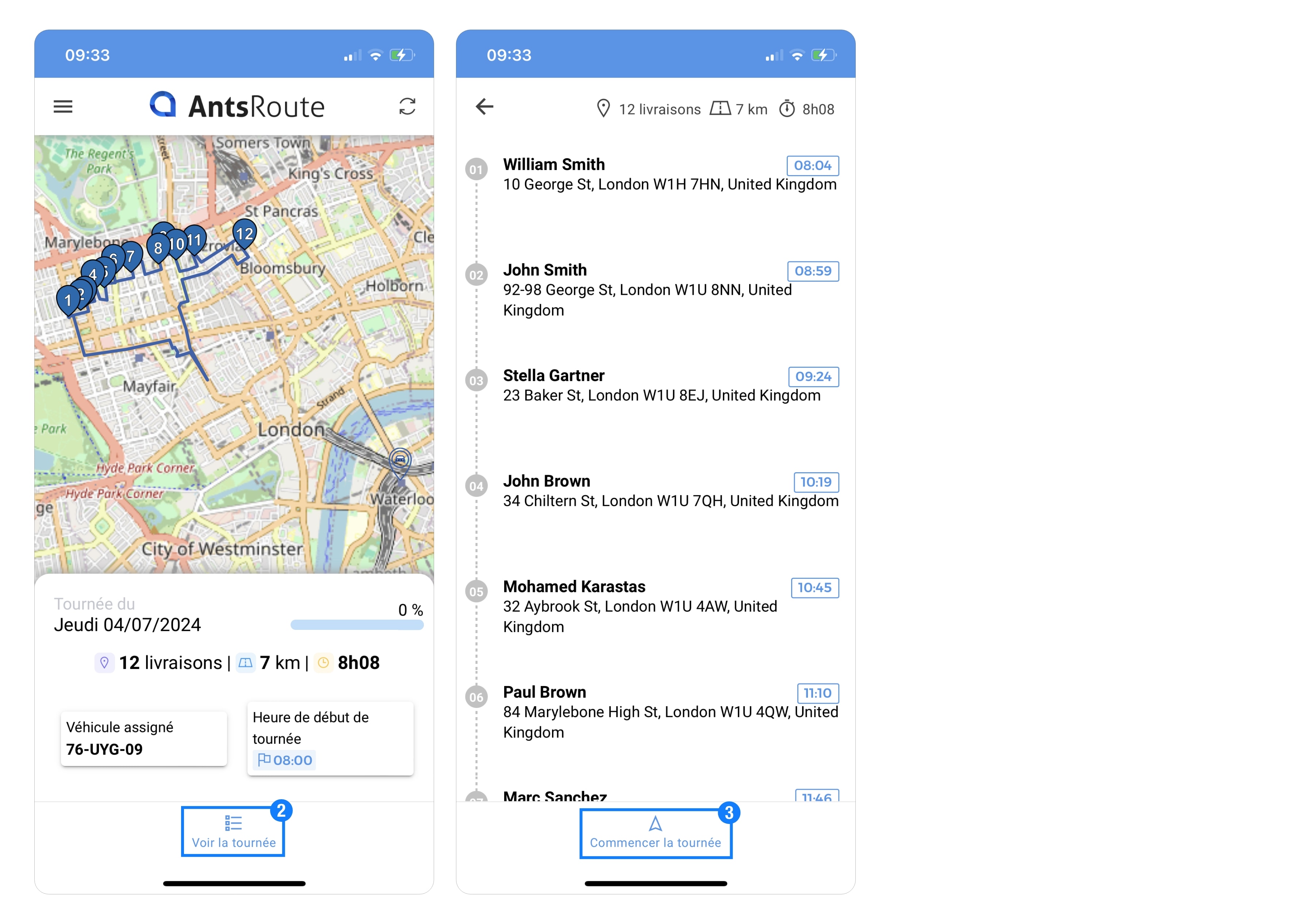Tap stop number 04 circle marker

[476, 486]
